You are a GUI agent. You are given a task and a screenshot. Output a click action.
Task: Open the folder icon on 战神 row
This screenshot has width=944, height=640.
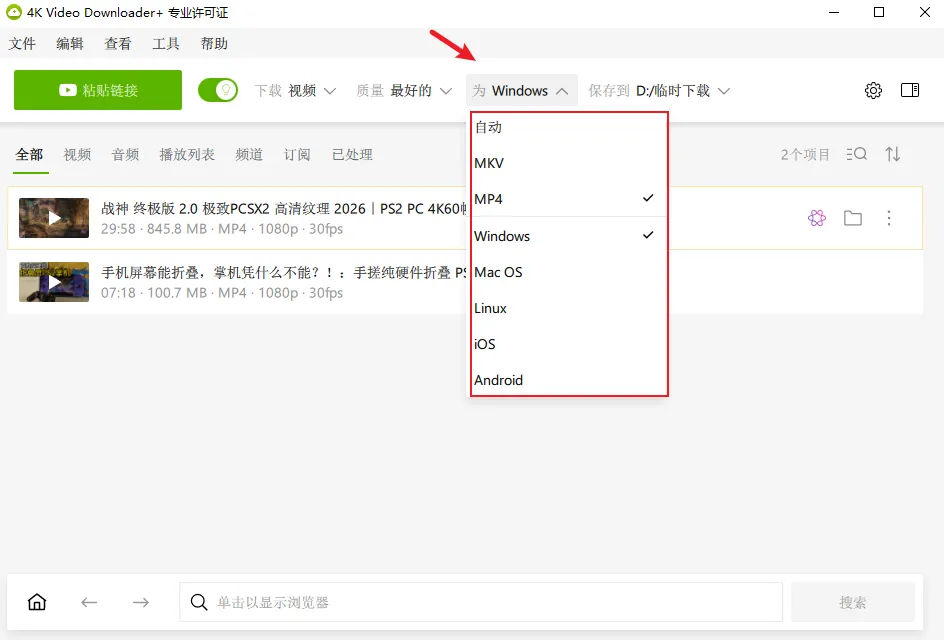click(853, 218)
